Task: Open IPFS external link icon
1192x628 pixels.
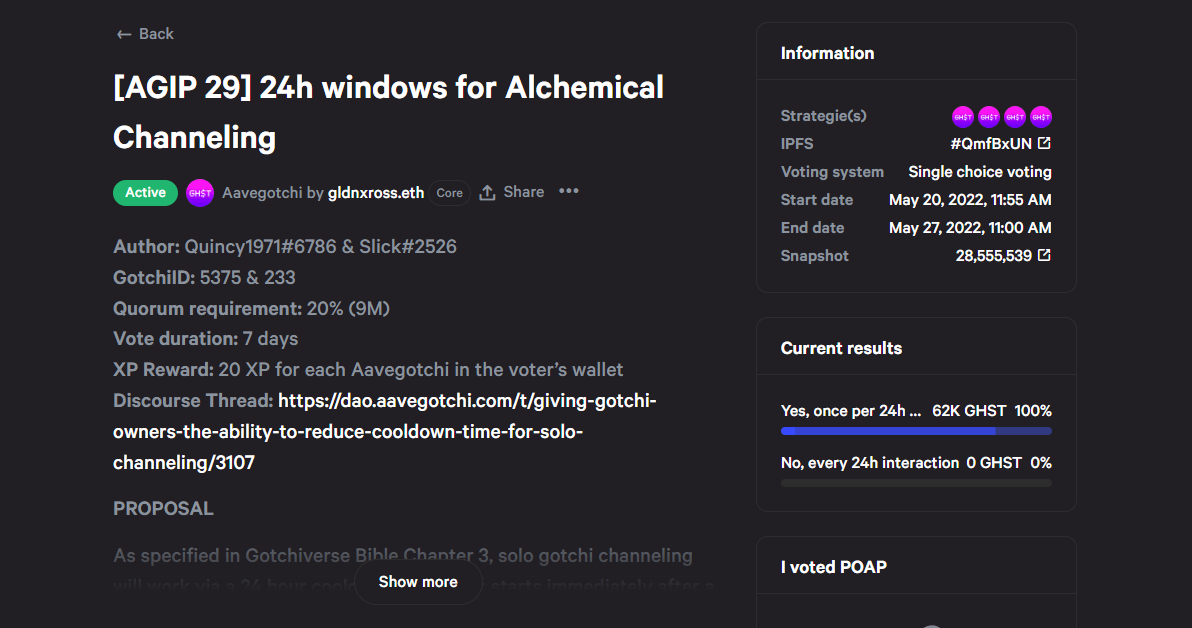Action: [1045, 143]
